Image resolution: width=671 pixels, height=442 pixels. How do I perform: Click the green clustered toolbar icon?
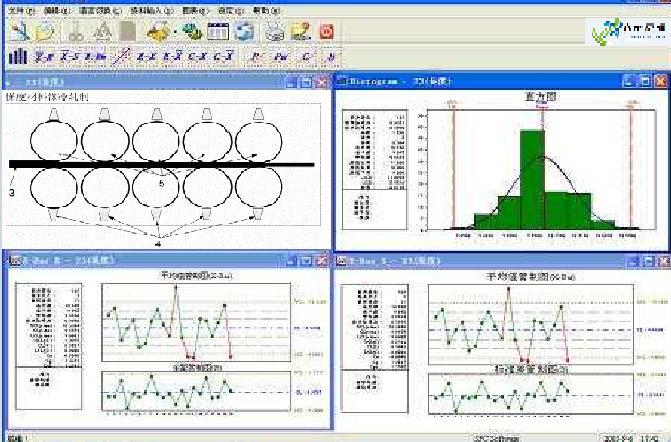(192, 31)
